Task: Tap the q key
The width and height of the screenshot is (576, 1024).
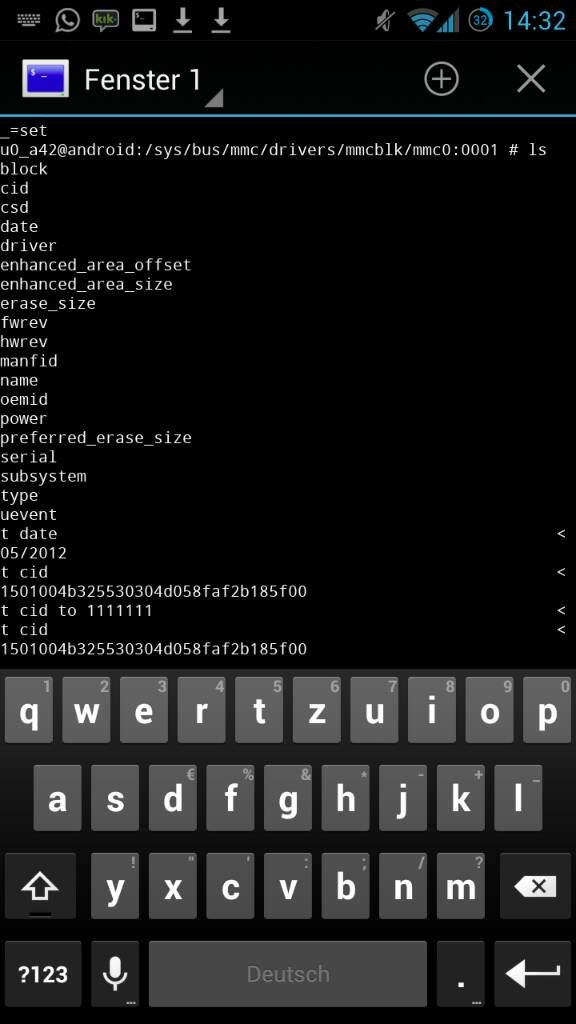Action: pyautogui.click(x=29, y=710)
